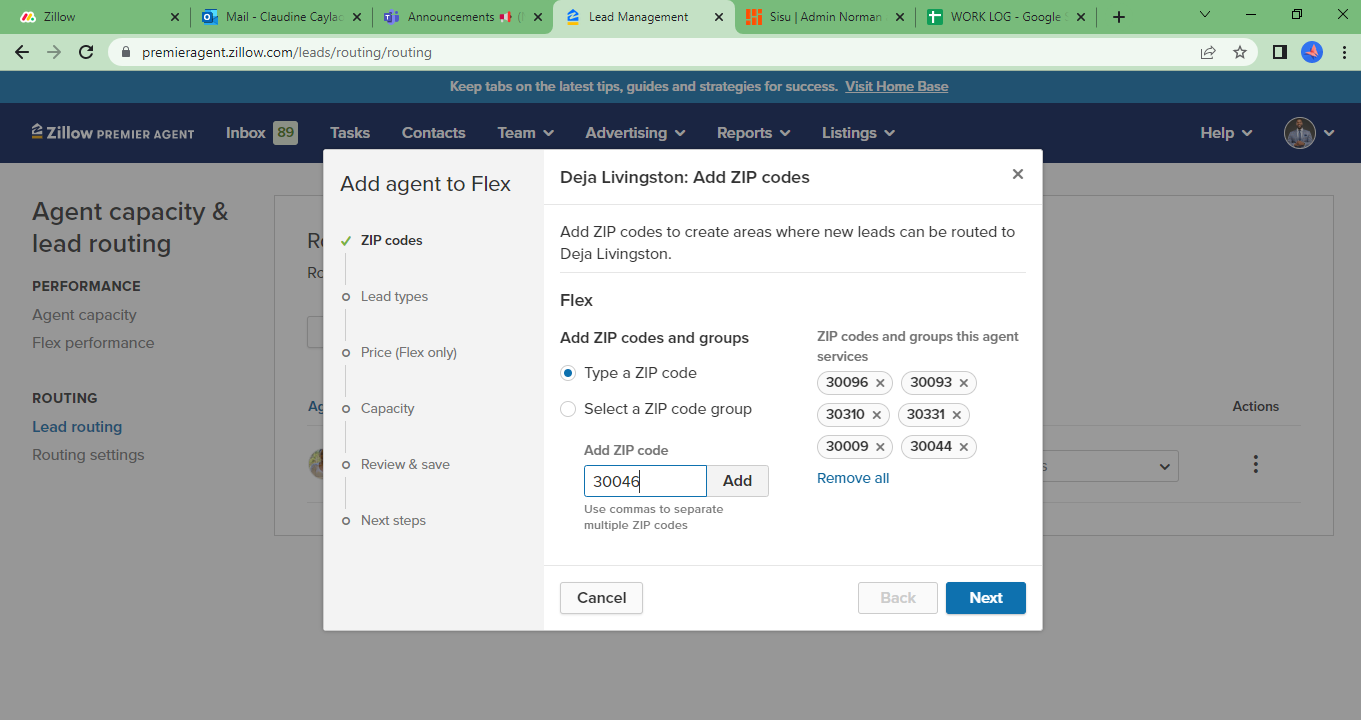The width and height of the screenshot is (1361, 720).
Task: Close the Add ZIP codes dialog
Action: (x=1018, y=174)
